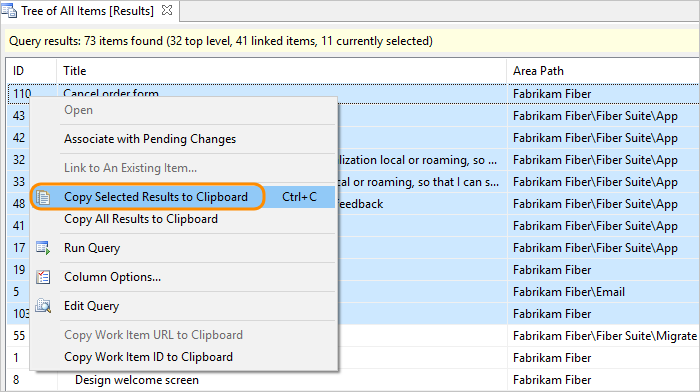The width and height of the screenshot is (700, 392).
Task: Choose Associate with Pending Changes
Action: click(150, 139)
